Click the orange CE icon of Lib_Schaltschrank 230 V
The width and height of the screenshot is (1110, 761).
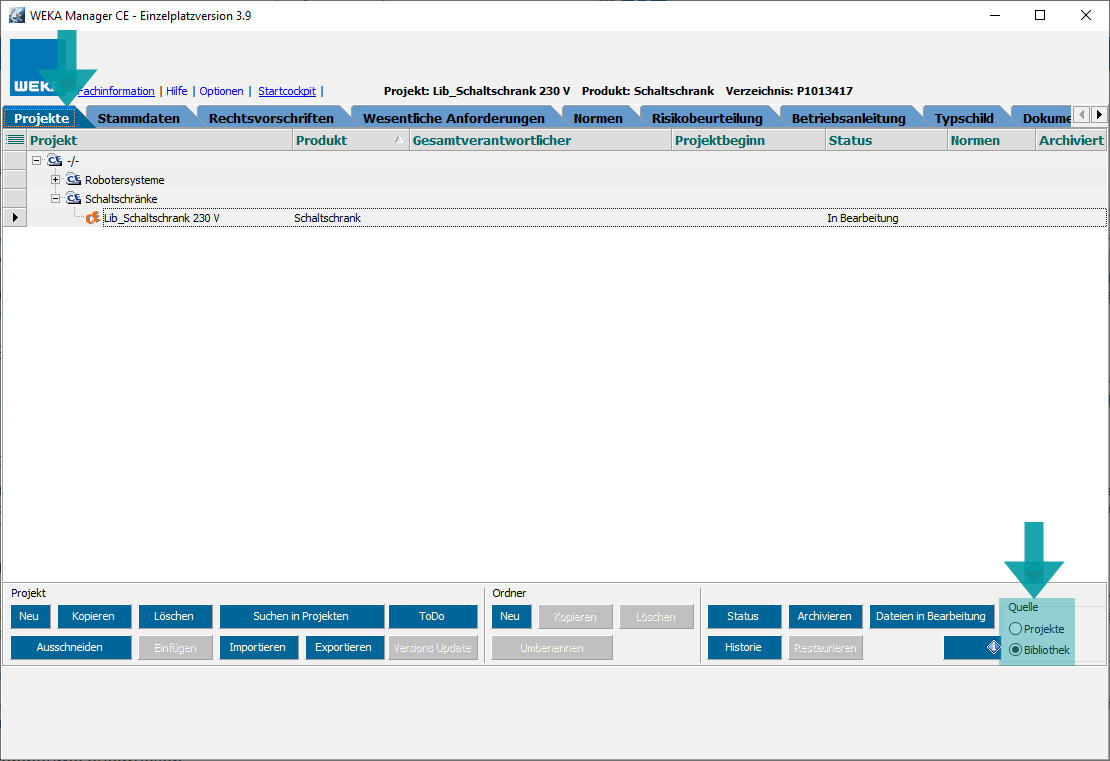click(93, 218)
